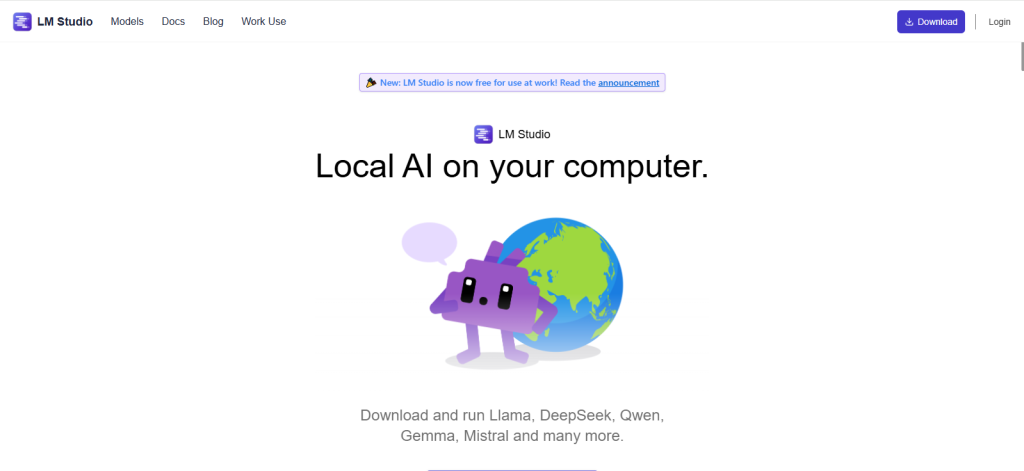Click the Download and run Llama description text
The height and width of the screenshot is (471, 1024).
pyautogui.click(x=512, y=425)
